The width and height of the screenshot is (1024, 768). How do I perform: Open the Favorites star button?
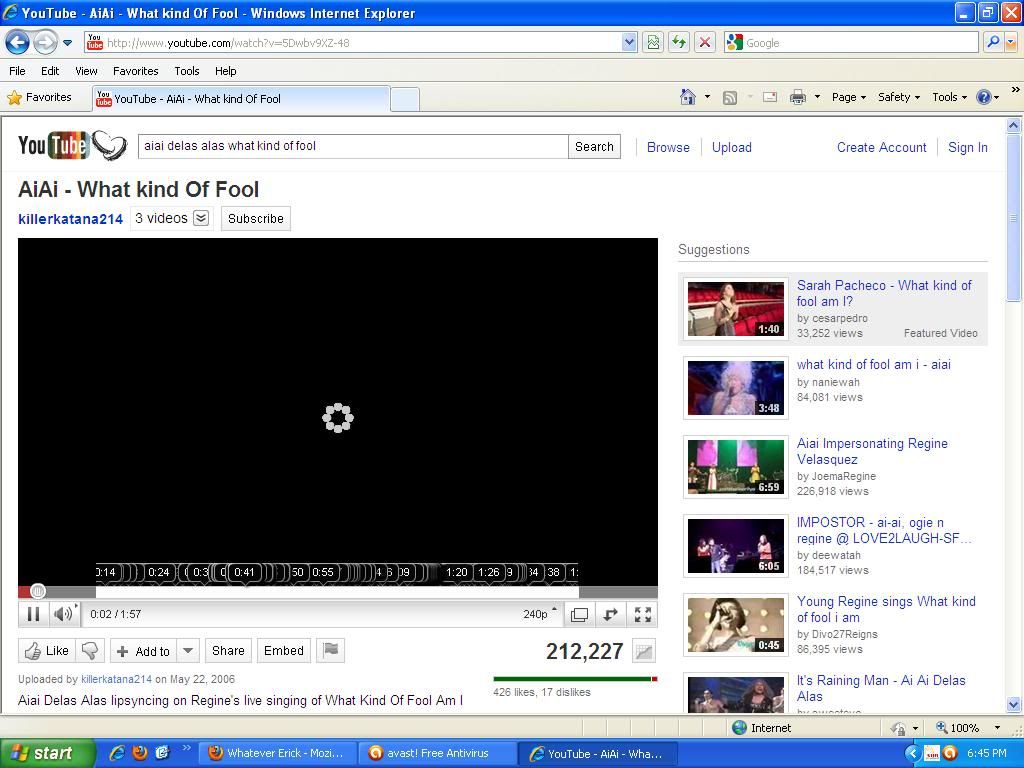pyautogui.click(x=39, y=98)
